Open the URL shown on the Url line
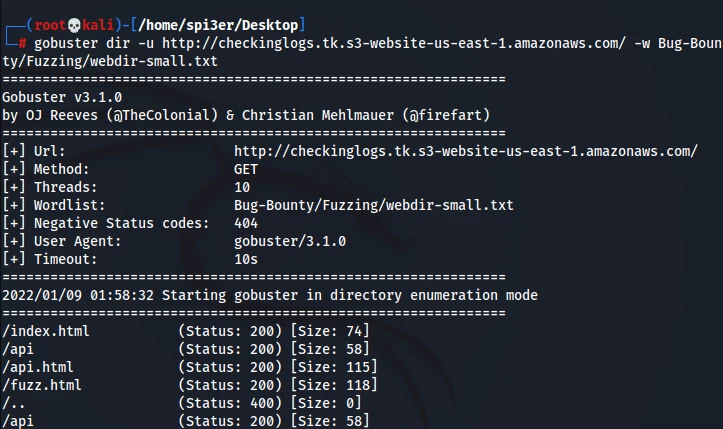 pyautogui.click(x=465, y=151)
